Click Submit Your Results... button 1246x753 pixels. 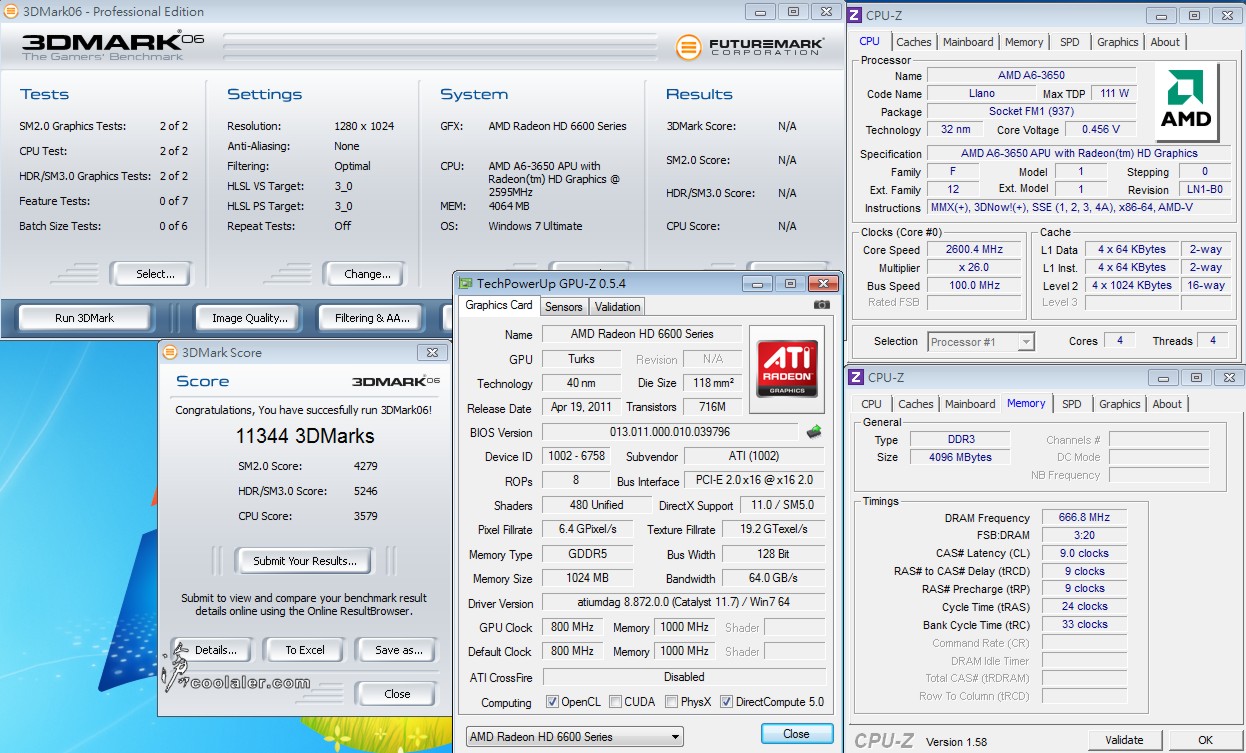click(304, 561)
